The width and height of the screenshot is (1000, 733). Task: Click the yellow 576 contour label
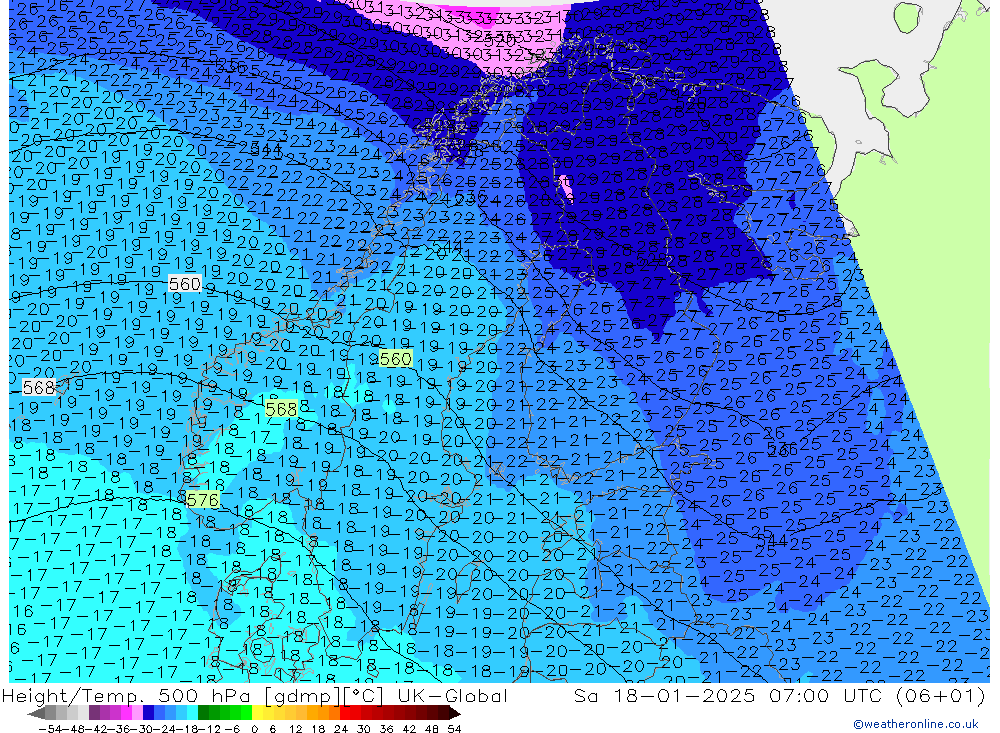pos(203,500)
